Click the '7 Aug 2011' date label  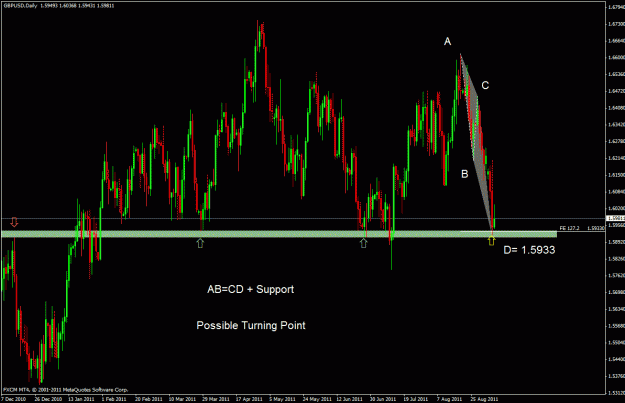[449, 399]
